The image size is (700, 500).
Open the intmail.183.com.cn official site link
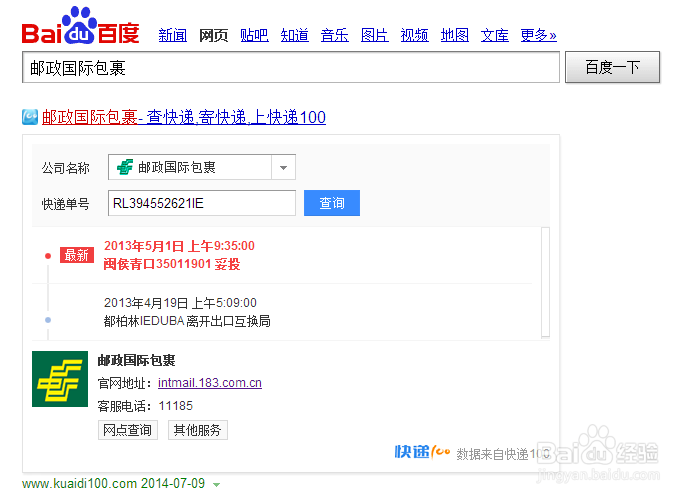[210, 383]
